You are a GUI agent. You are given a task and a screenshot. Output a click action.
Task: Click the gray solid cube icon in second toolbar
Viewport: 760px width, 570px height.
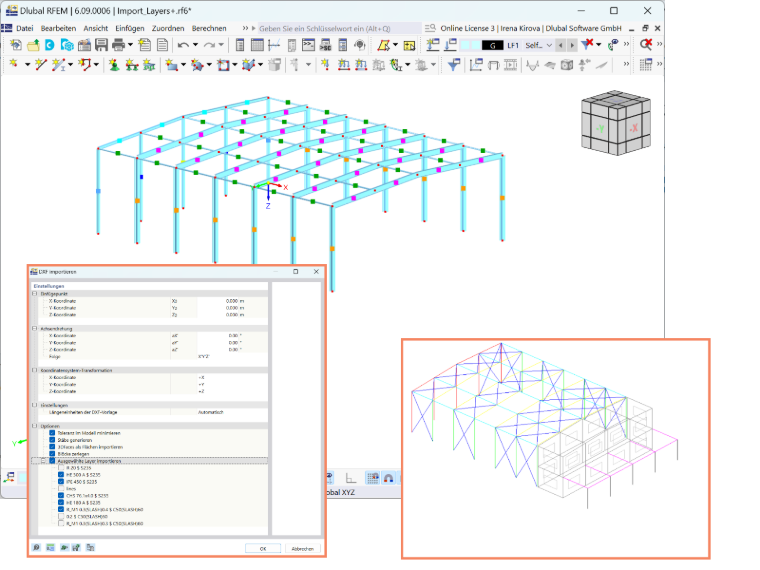coord(274,64)
